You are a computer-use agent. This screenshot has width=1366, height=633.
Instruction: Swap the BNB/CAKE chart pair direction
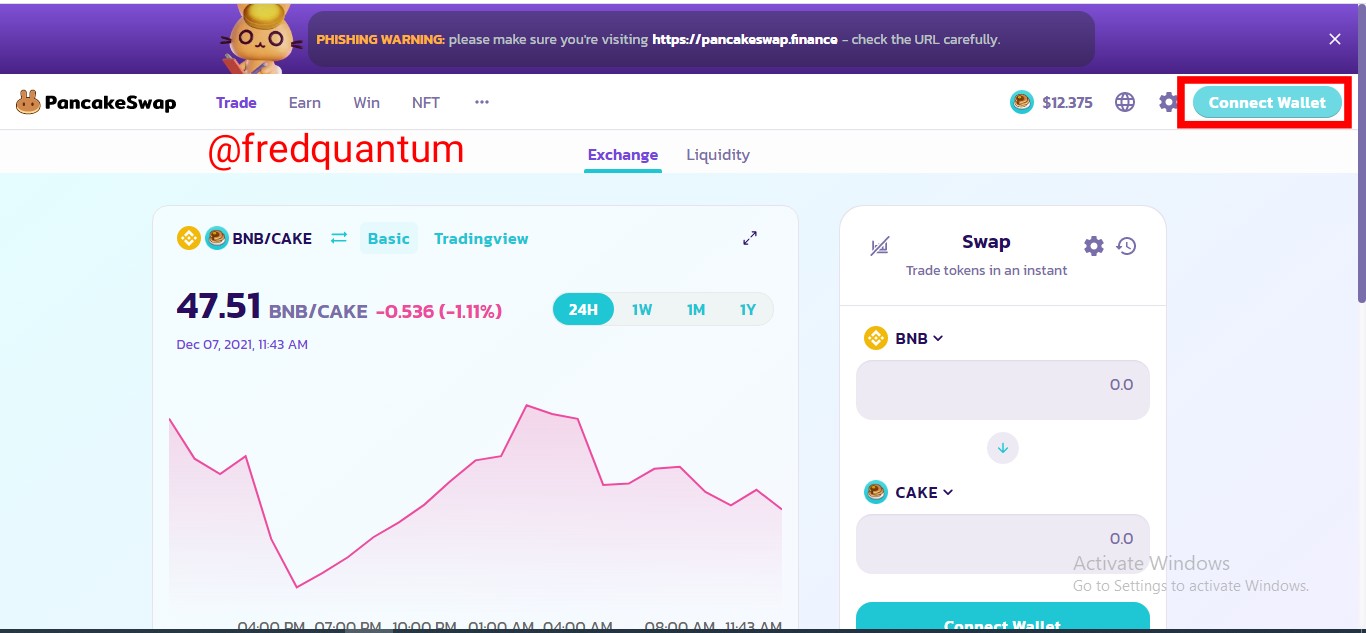coord(339,238)
